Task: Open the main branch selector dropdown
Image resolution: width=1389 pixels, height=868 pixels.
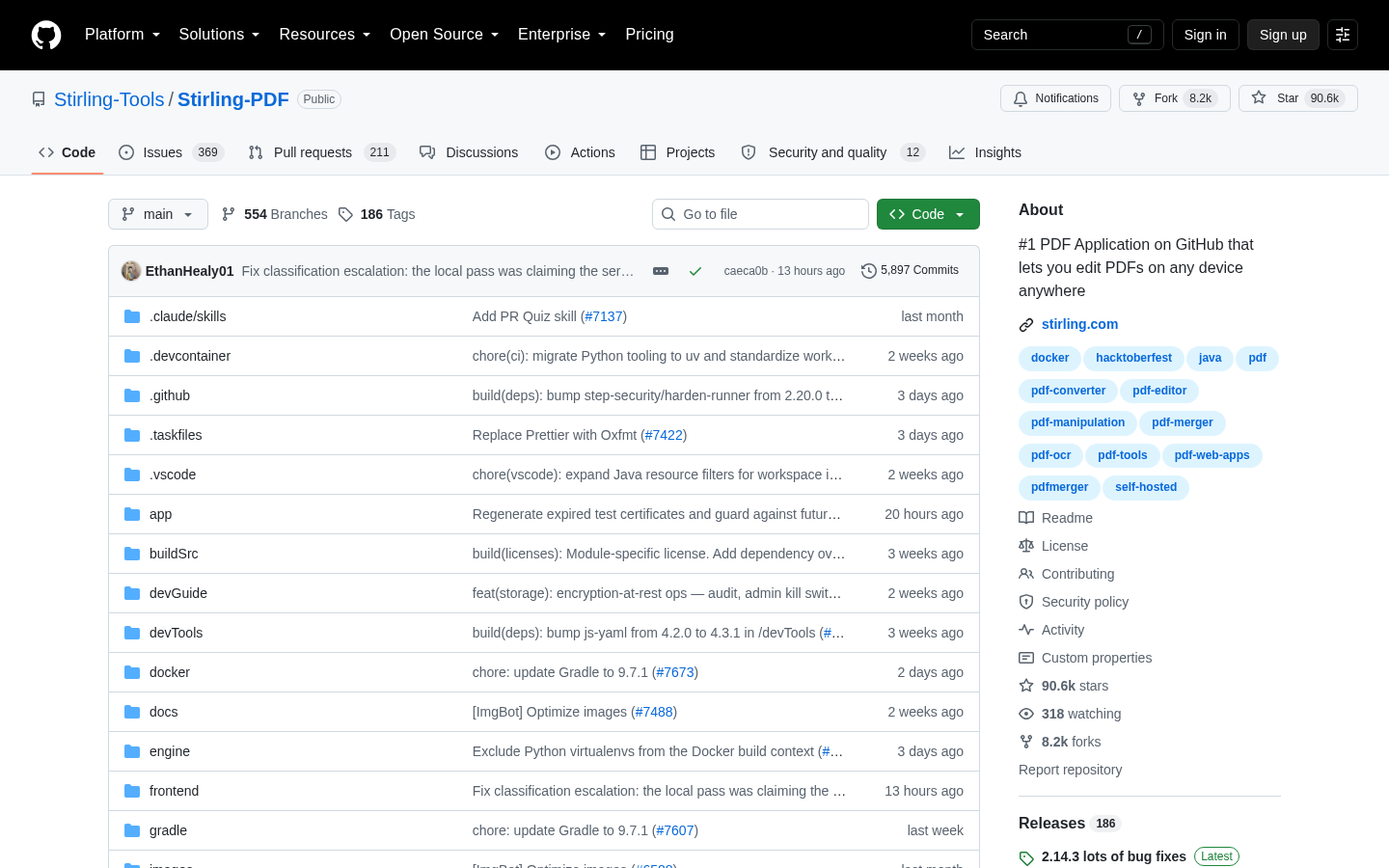Action: click(x=158, y=214)
